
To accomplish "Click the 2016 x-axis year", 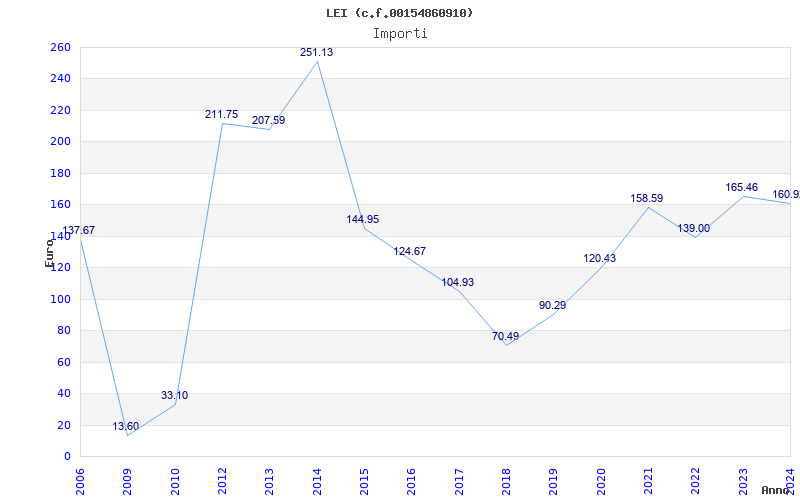I will pos(412,481).
